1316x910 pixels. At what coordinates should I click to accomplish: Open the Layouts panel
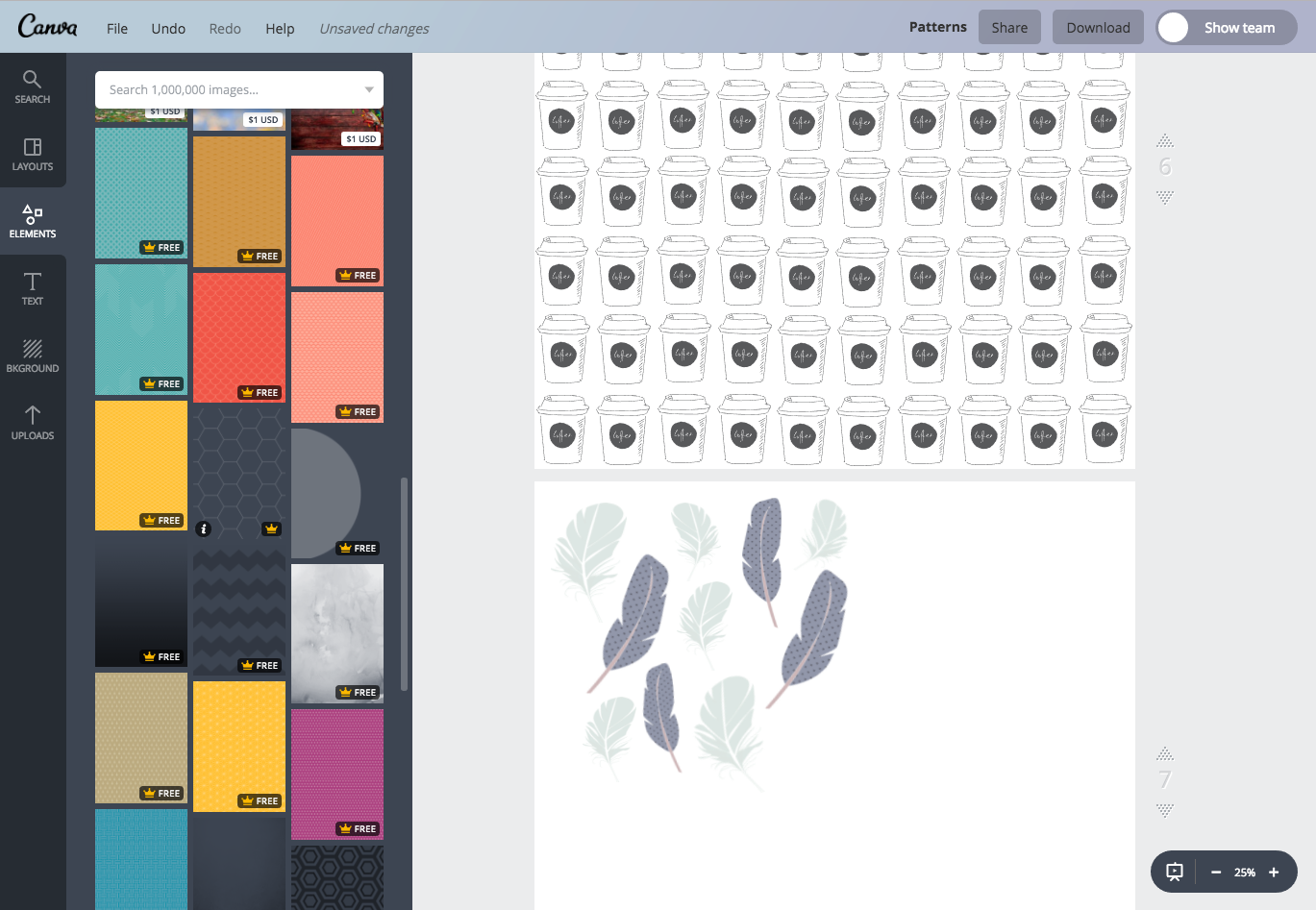(x=32, y=154)
